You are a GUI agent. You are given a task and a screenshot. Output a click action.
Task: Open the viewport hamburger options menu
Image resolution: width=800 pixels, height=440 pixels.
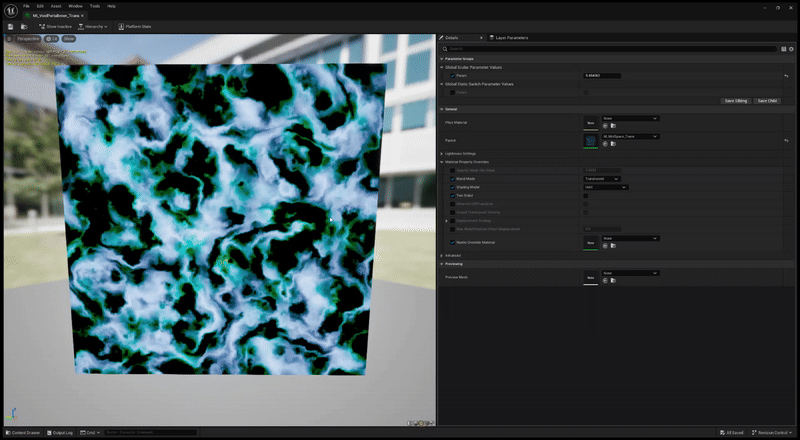[9, 39]
